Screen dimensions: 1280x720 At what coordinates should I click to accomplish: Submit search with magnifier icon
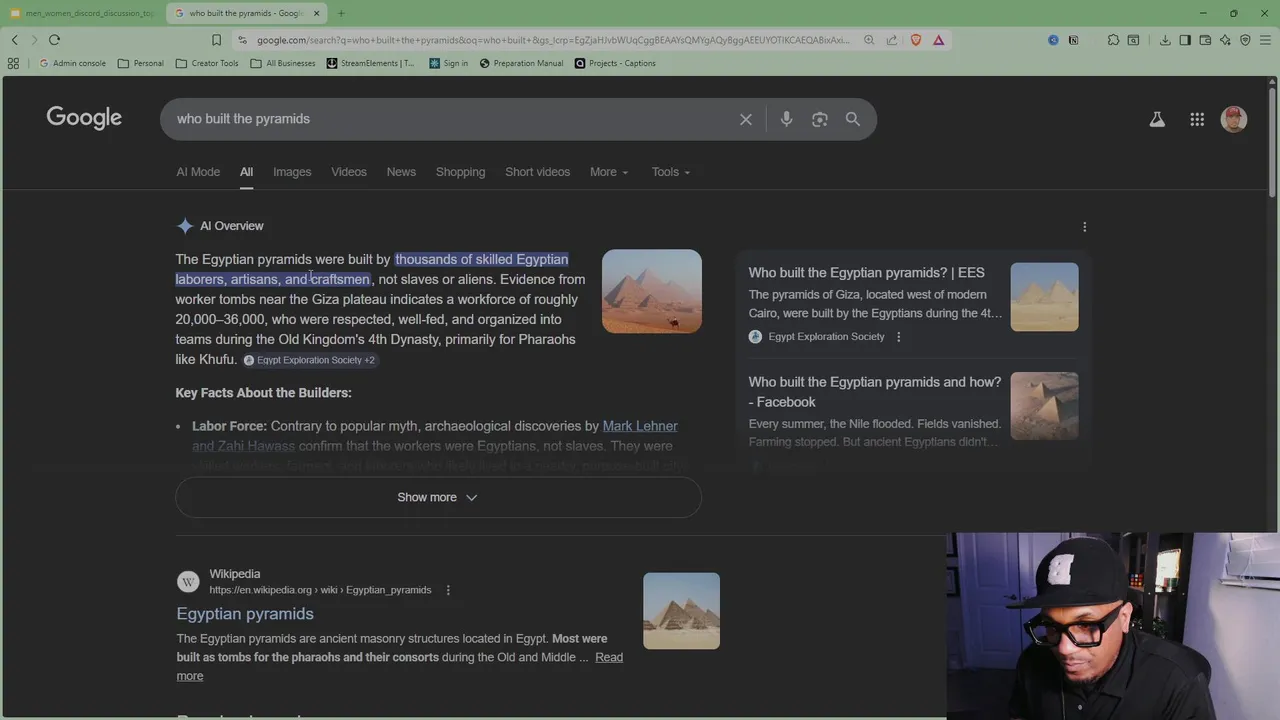point(853,119)
